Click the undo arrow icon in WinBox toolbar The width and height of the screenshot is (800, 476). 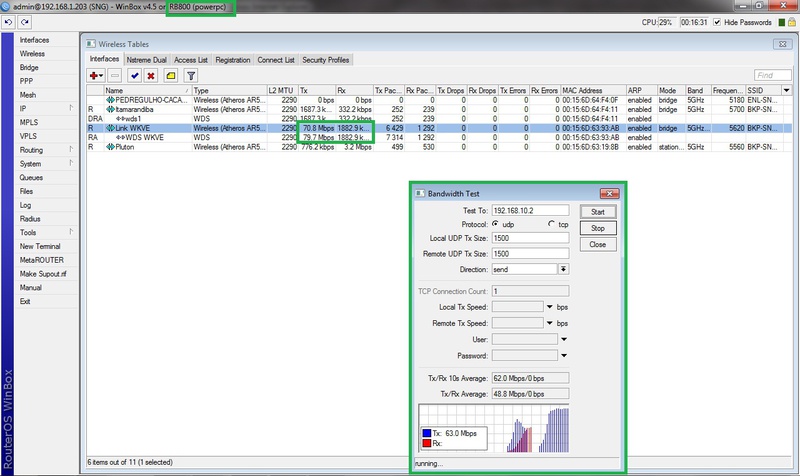9,21
